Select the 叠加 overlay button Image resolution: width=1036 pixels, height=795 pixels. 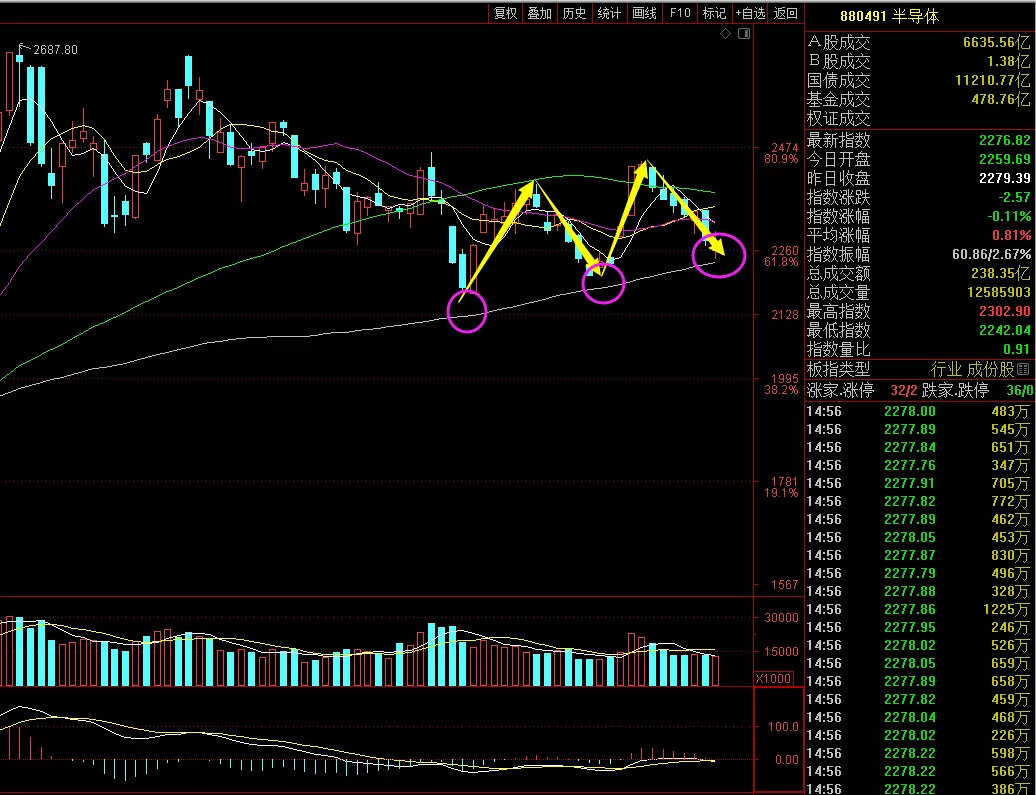click(540, 13)
